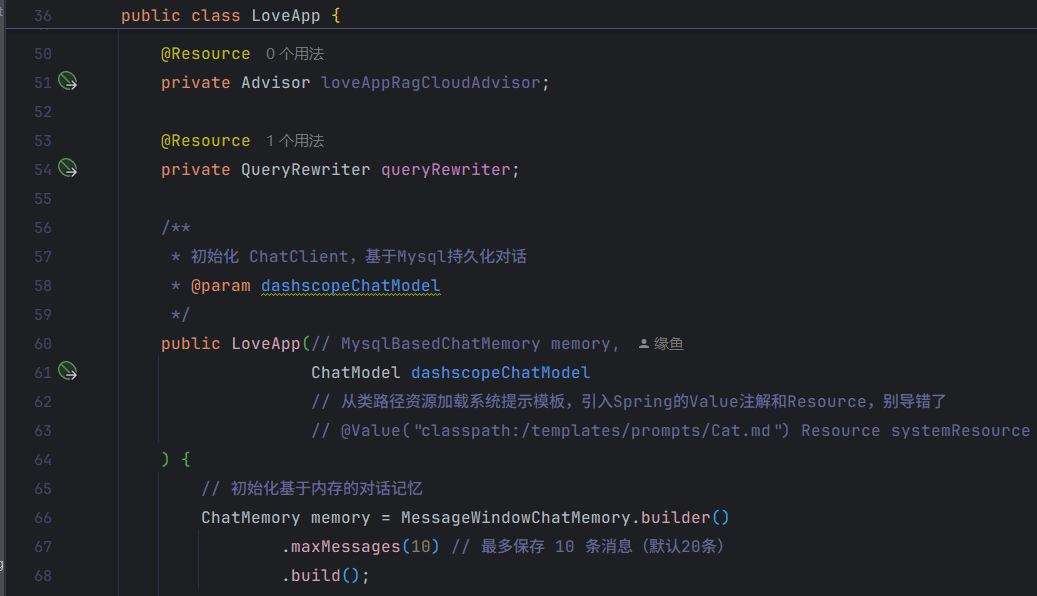Click the commented-out @Value classpath line
1037x596 pixels.
[670, 431]
